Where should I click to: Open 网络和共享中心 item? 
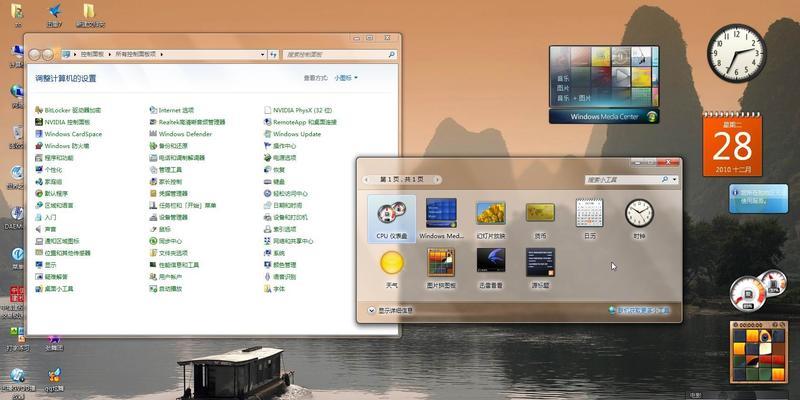click(x=288, y=241)
